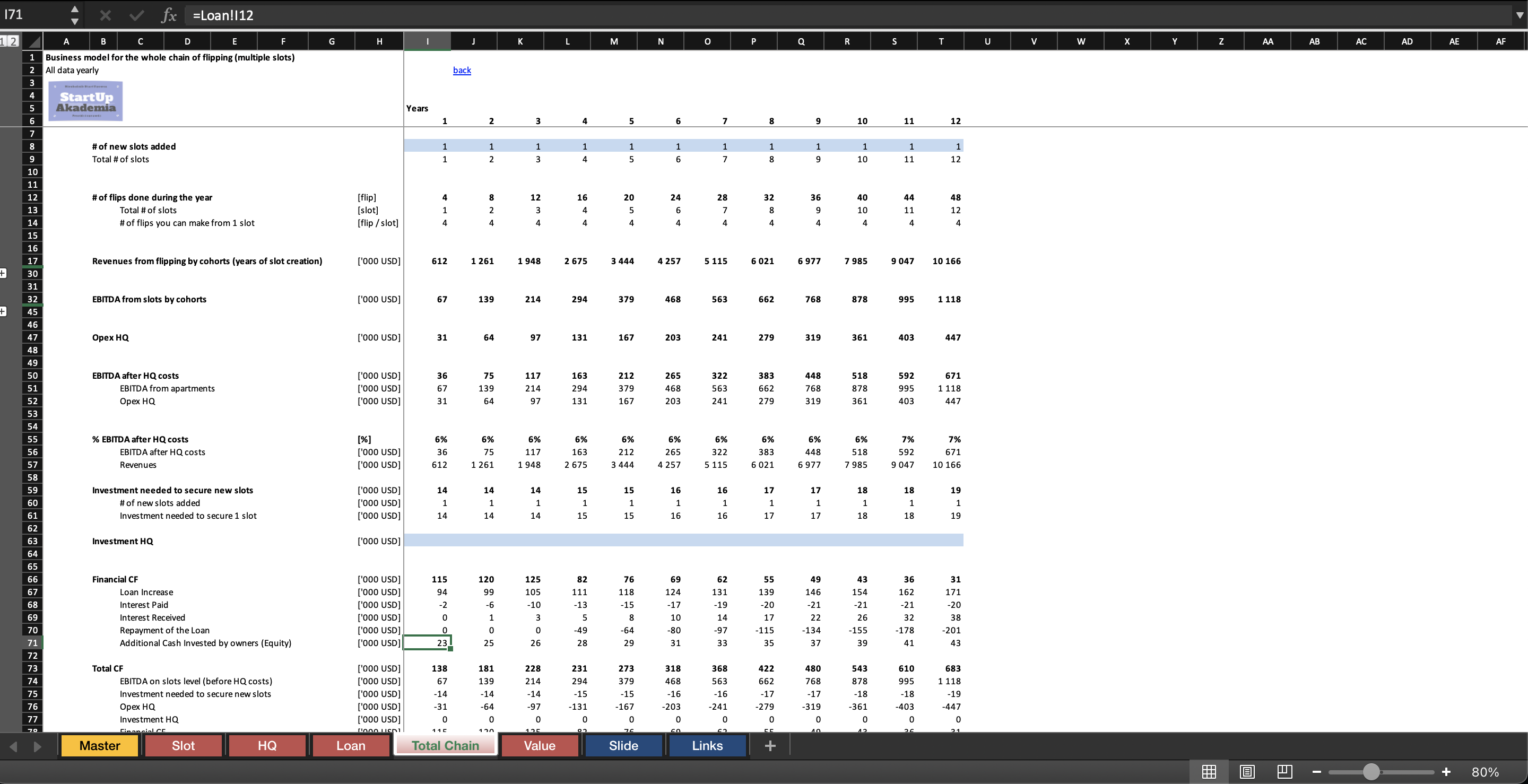The height and width of the screenshot is (784, 1528).
Task: Add a new sheet with plus icon
Action: tap(770, 745)
